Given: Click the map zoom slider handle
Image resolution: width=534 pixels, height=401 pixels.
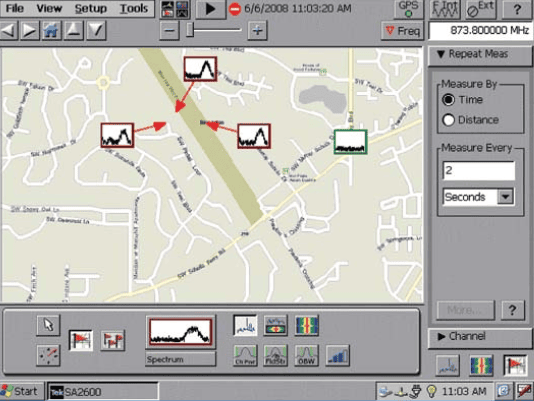Looking at the screenshot, I should (x=190, y=31).
